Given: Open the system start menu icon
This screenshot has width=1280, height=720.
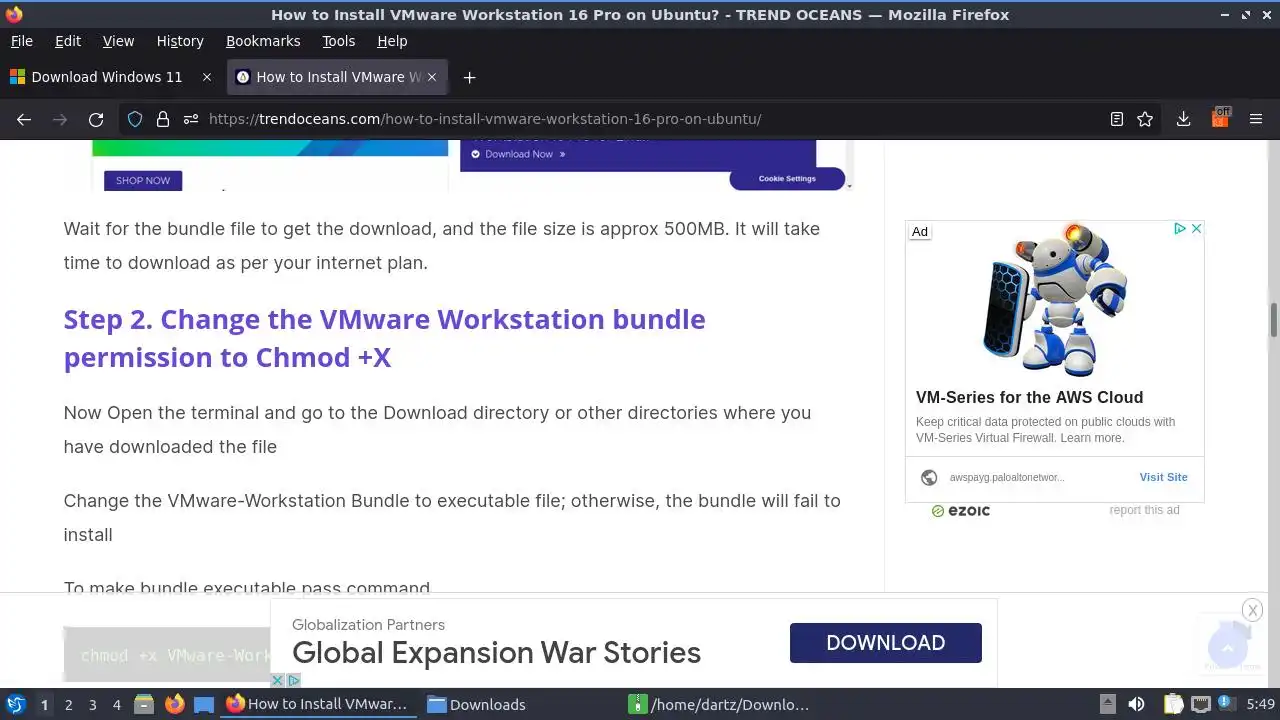Looking at the screenshot, I should coord(16,704).
